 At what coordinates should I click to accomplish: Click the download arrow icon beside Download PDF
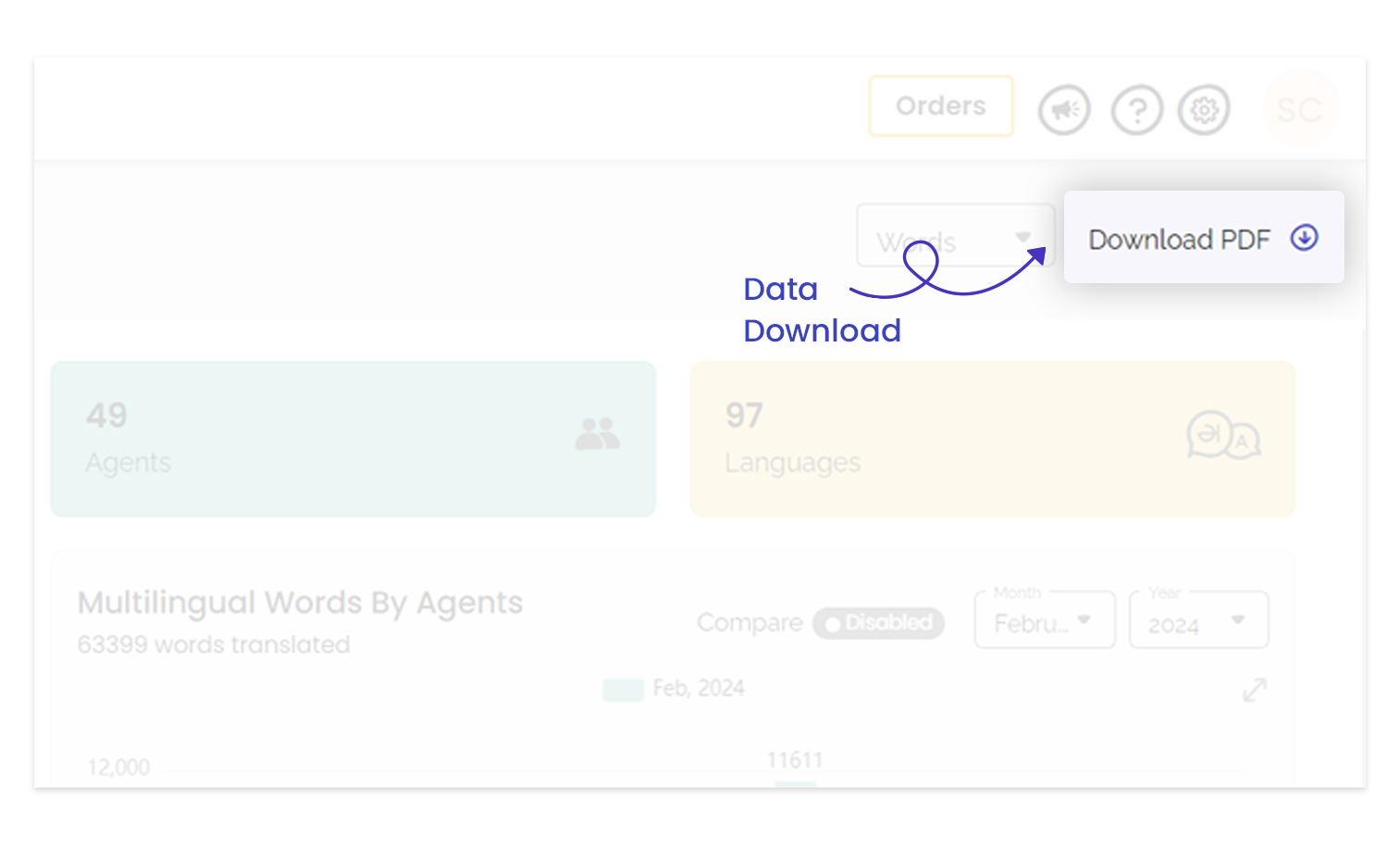1305,238
